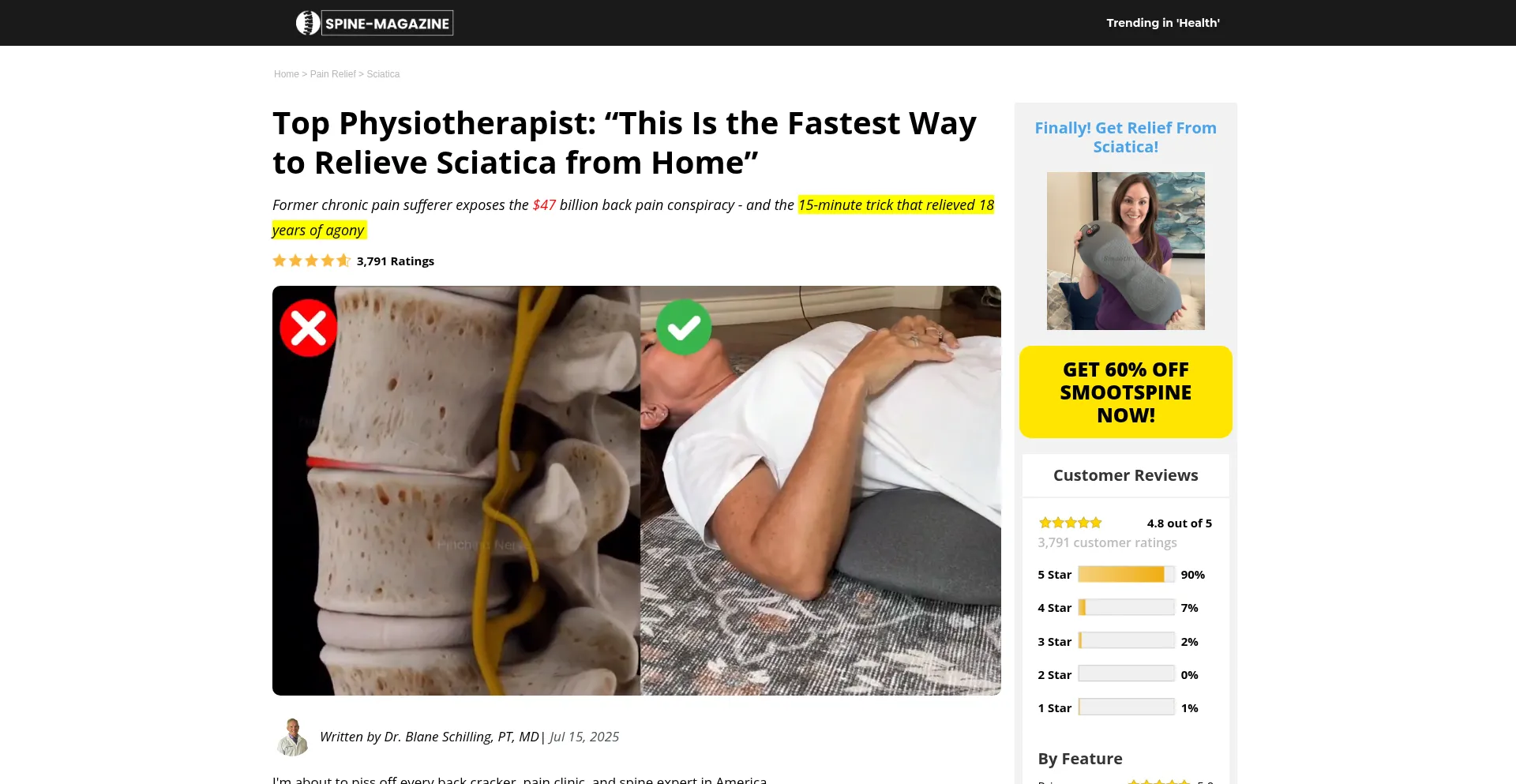
Task: Click the yellow stars in Customer Reviews
Action: 1070,523
